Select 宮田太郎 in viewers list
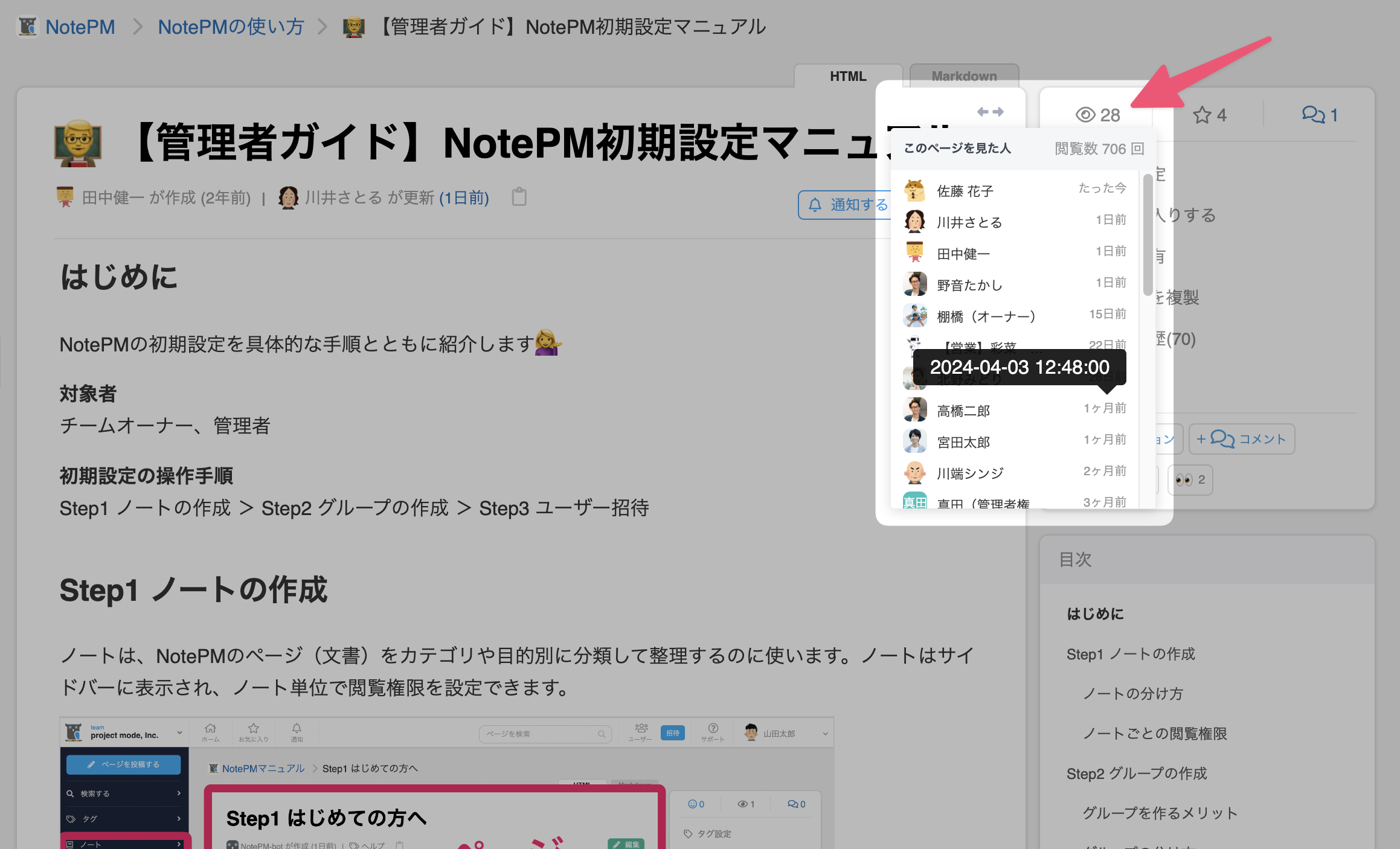The width and height of the screenshot is (1400, 849). pos(1015,442)
